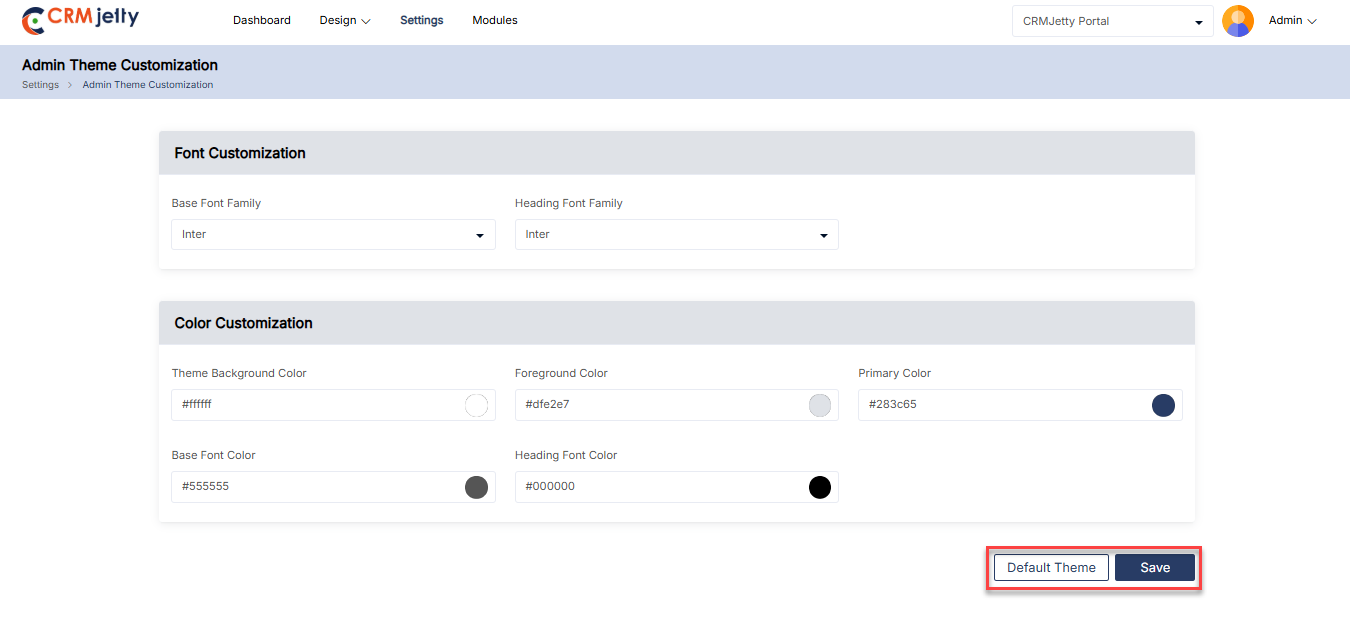
Task: Click the Admin user avatar
Action: coord(1238,21)
